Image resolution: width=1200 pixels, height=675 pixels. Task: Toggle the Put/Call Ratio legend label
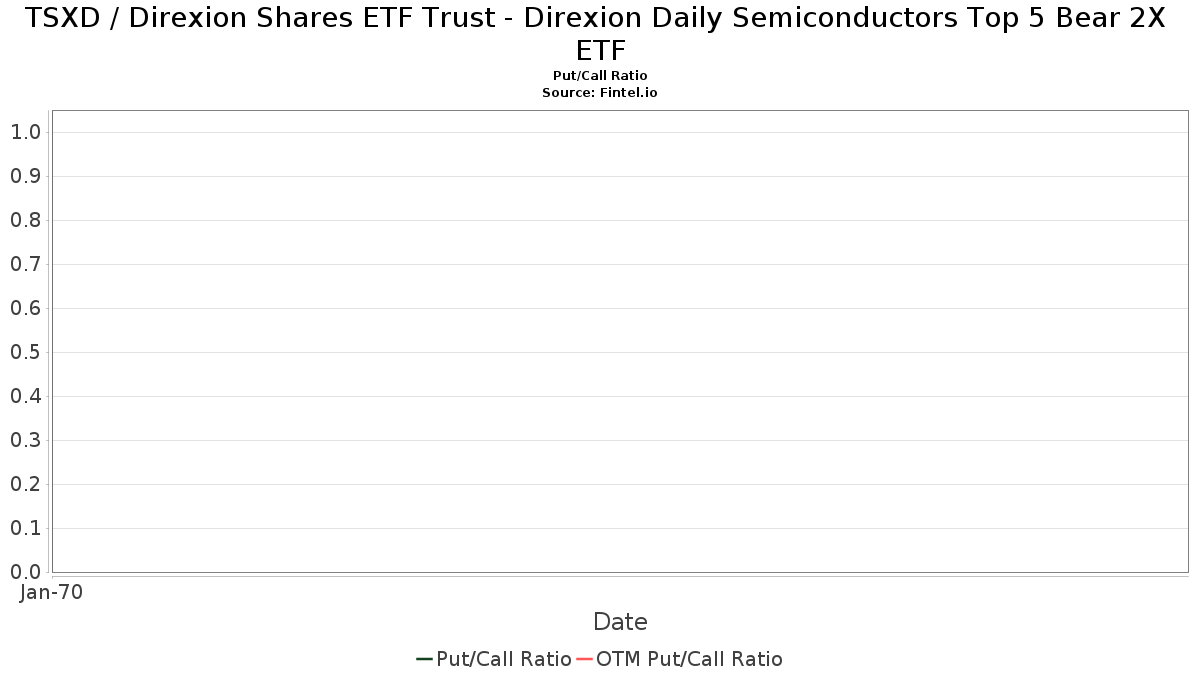[x=504, y=659]
